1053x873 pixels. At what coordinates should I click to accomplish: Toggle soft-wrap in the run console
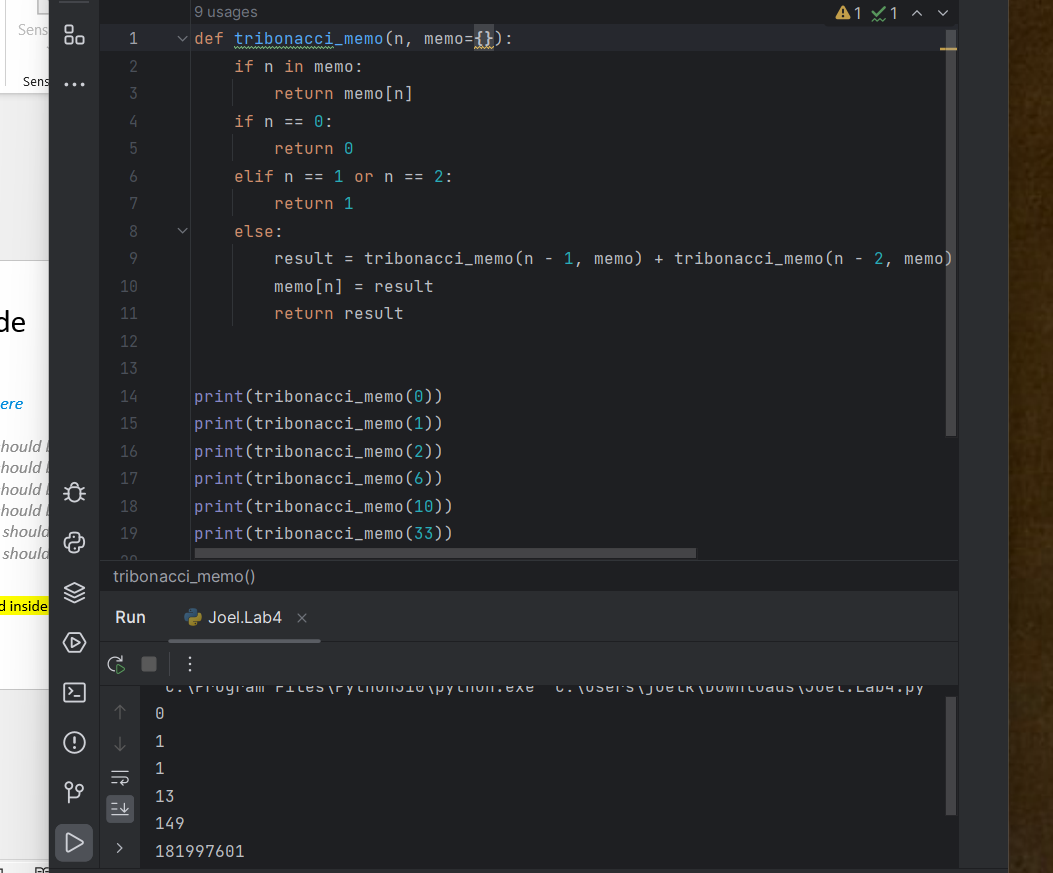[120, 778]
